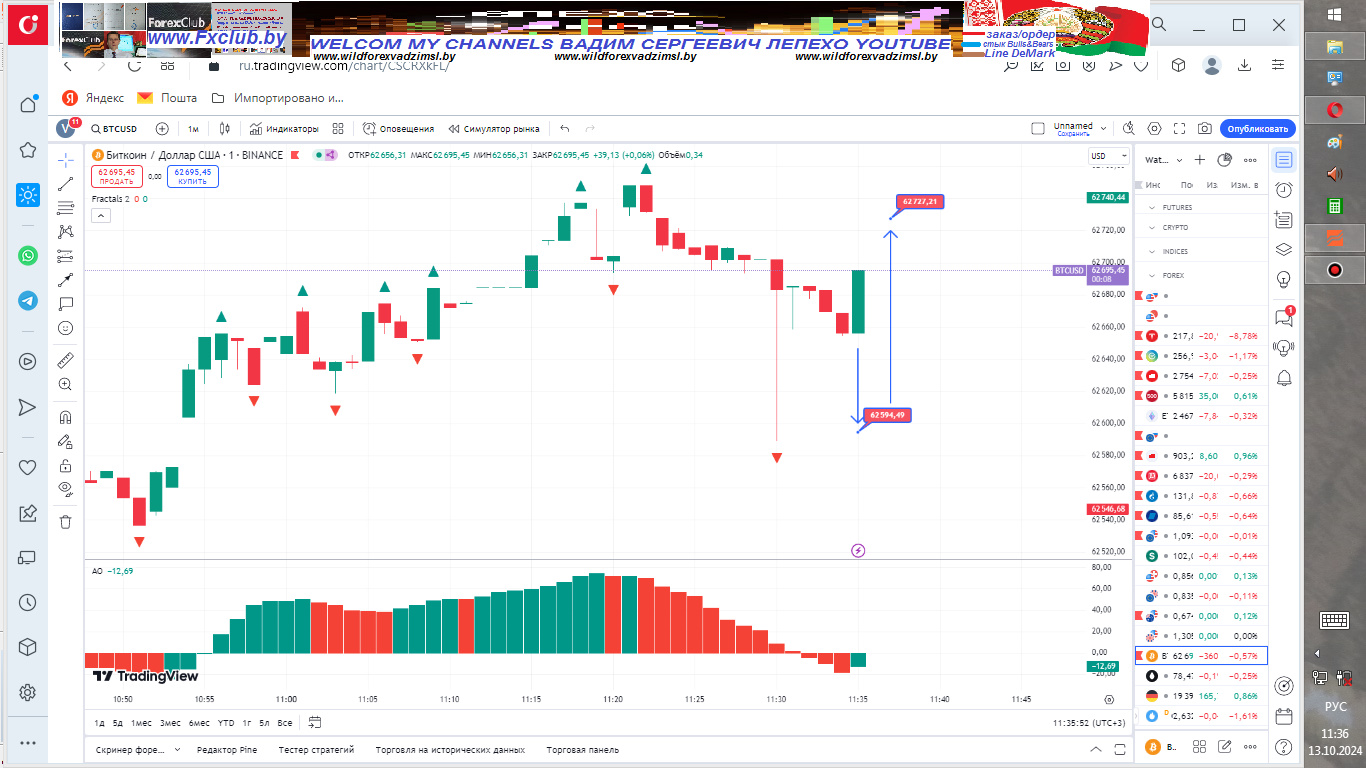Select the ruler measure tool
The width and height of the screenshot is (1366, 768).
coord(66,360)
